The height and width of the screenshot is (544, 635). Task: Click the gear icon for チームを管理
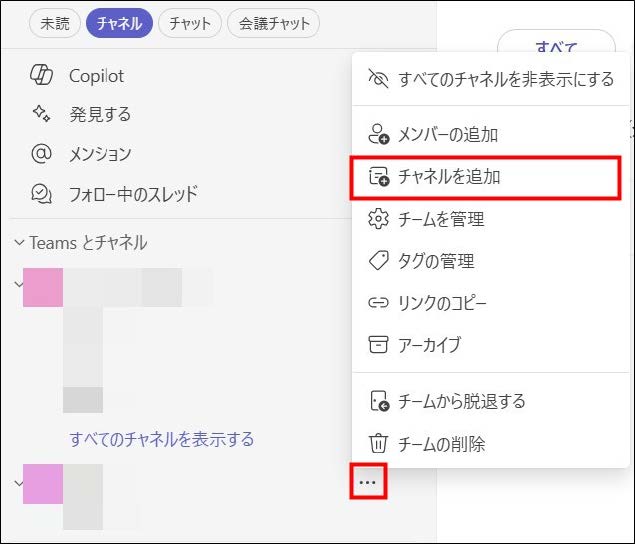pos(378,219)
